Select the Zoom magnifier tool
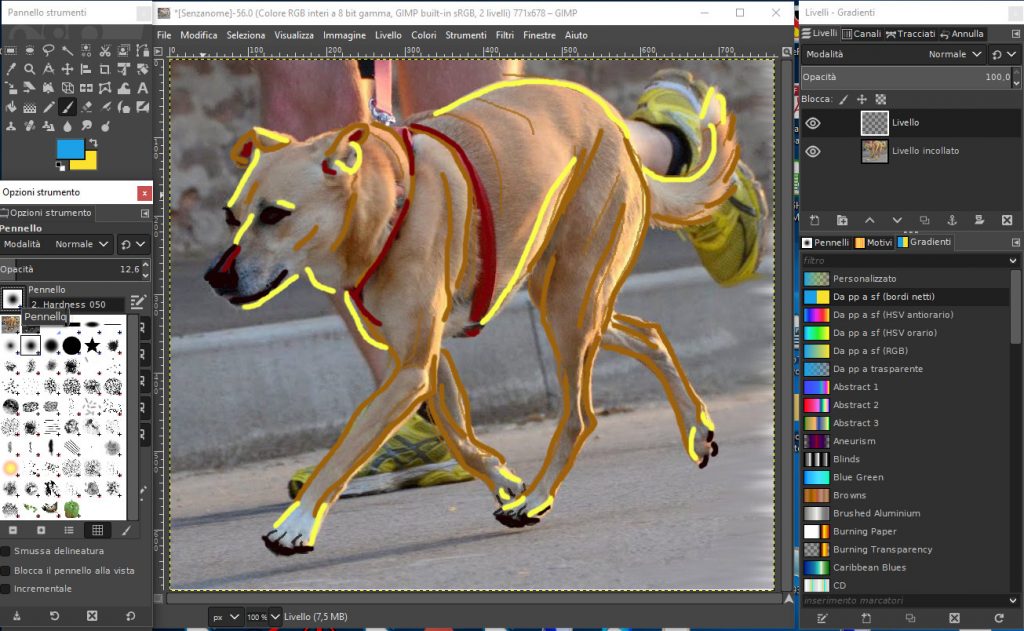This screenshot has width=1024, height=631. [29, 69]
